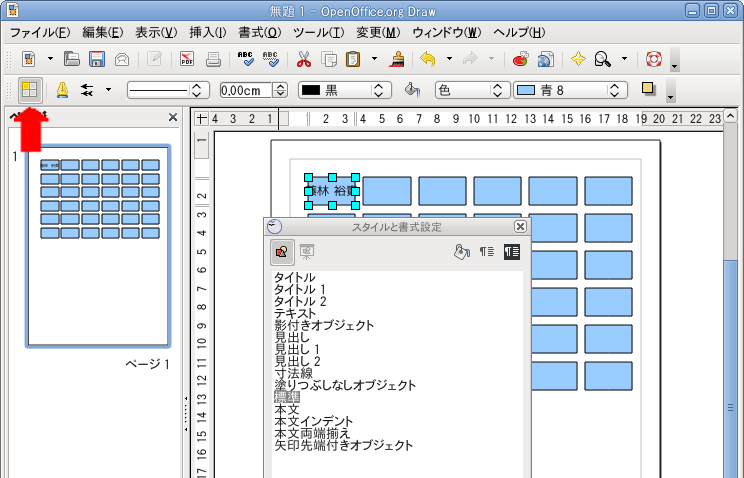Open the Navigator star icon

[578, 59]
